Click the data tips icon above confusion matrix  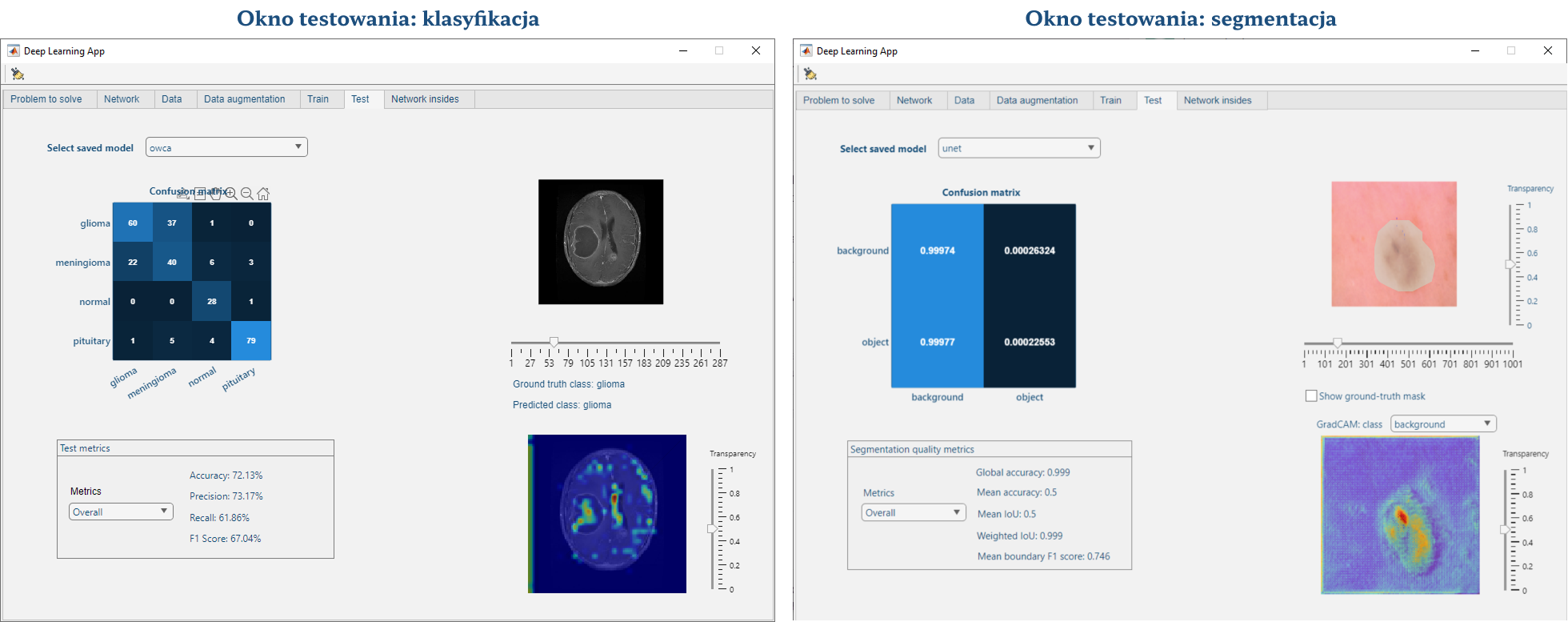pyautogui.click(x=200, y=193)
